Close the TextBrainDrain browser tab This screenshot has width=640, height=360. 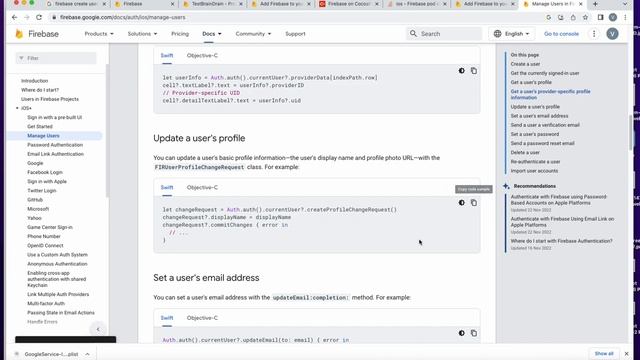[x=241, y=4]
